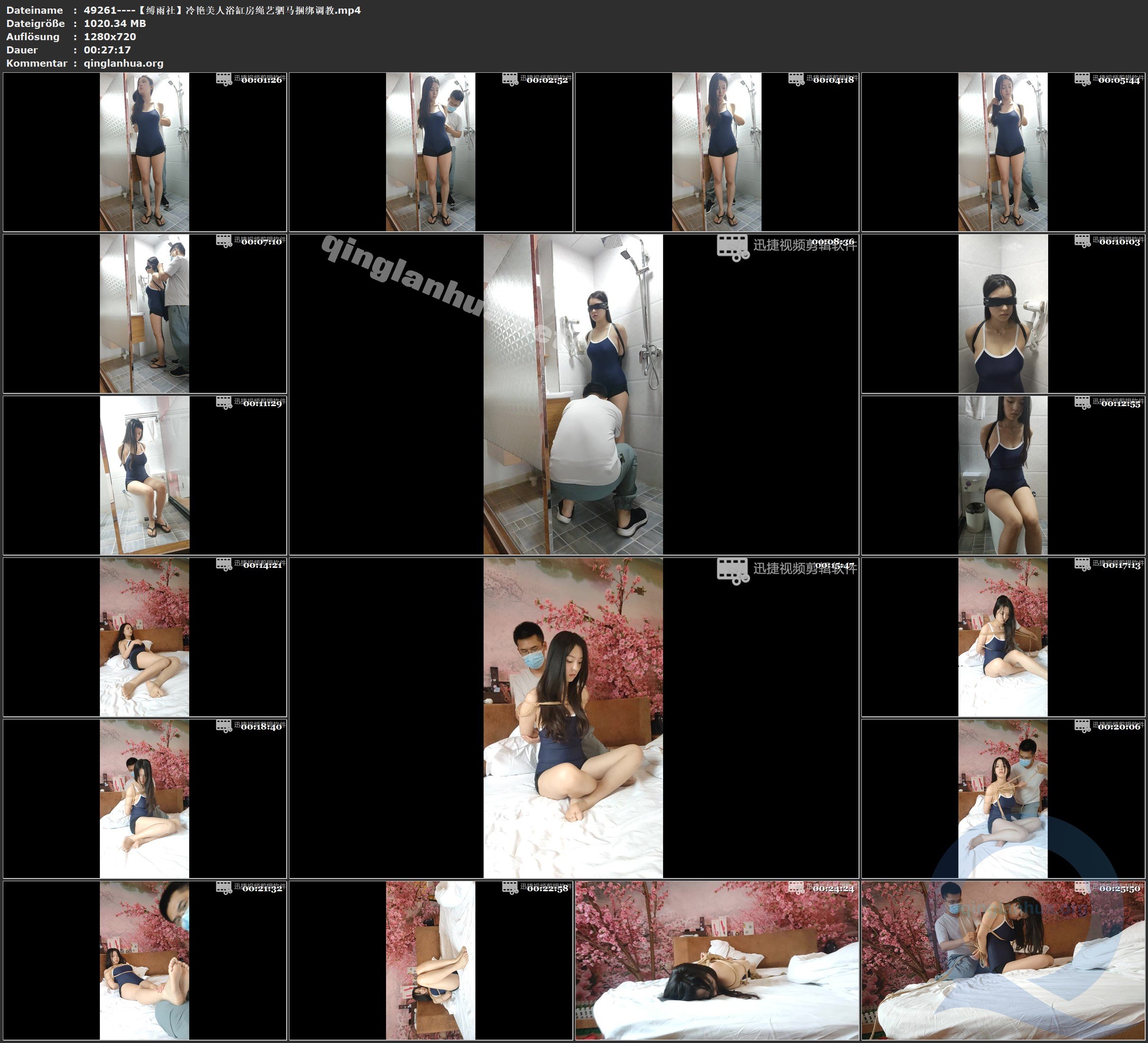Click the thumbnail marked 00:12:55
The height and width of the screenshot is (1043, 1148).
(x=1003, y=475)
